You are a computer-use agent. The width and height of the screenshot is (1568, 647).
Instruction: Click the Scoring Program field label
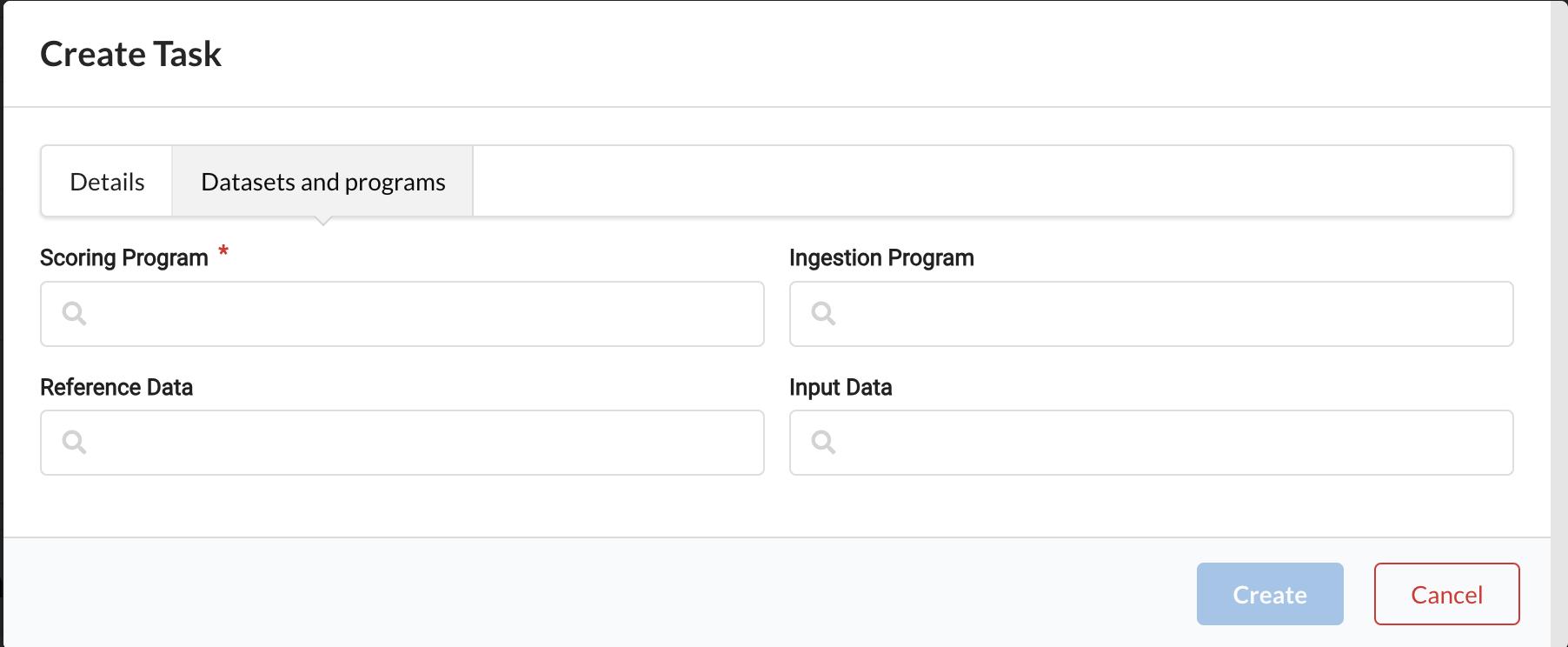coord(124,258)
